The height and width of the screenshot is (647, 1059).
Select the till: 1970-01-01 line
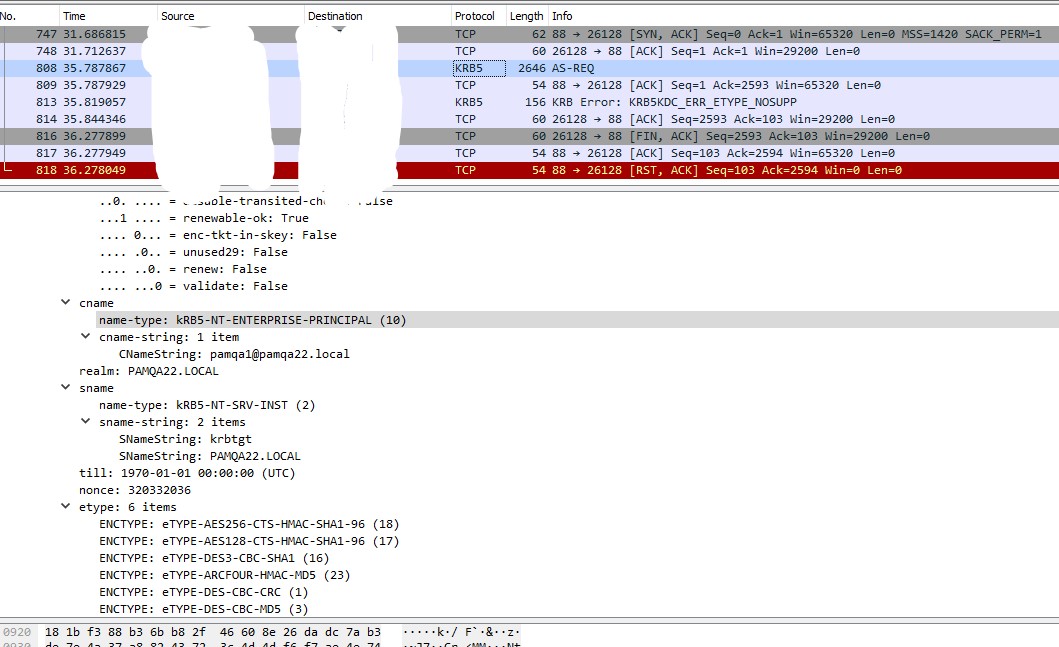(187, 473)
